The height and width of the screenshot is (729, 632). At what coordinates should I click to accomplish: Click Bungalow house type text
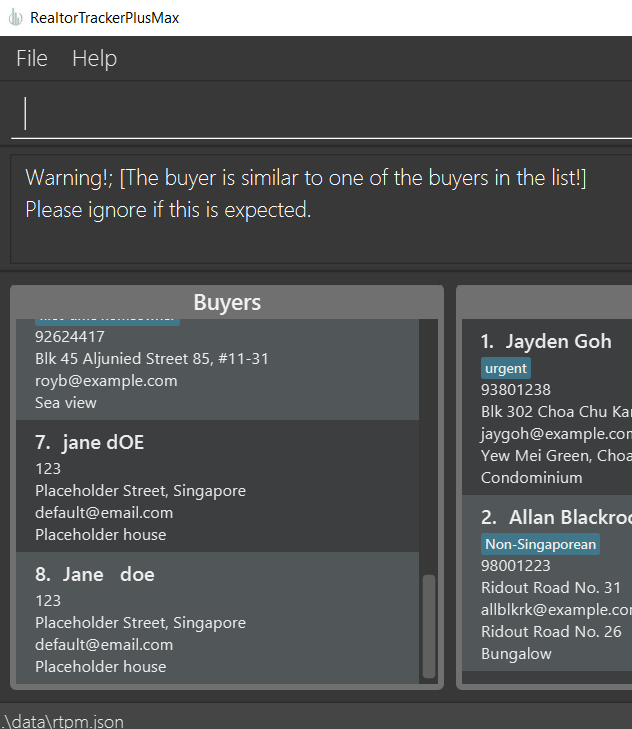tap(516, 654)
